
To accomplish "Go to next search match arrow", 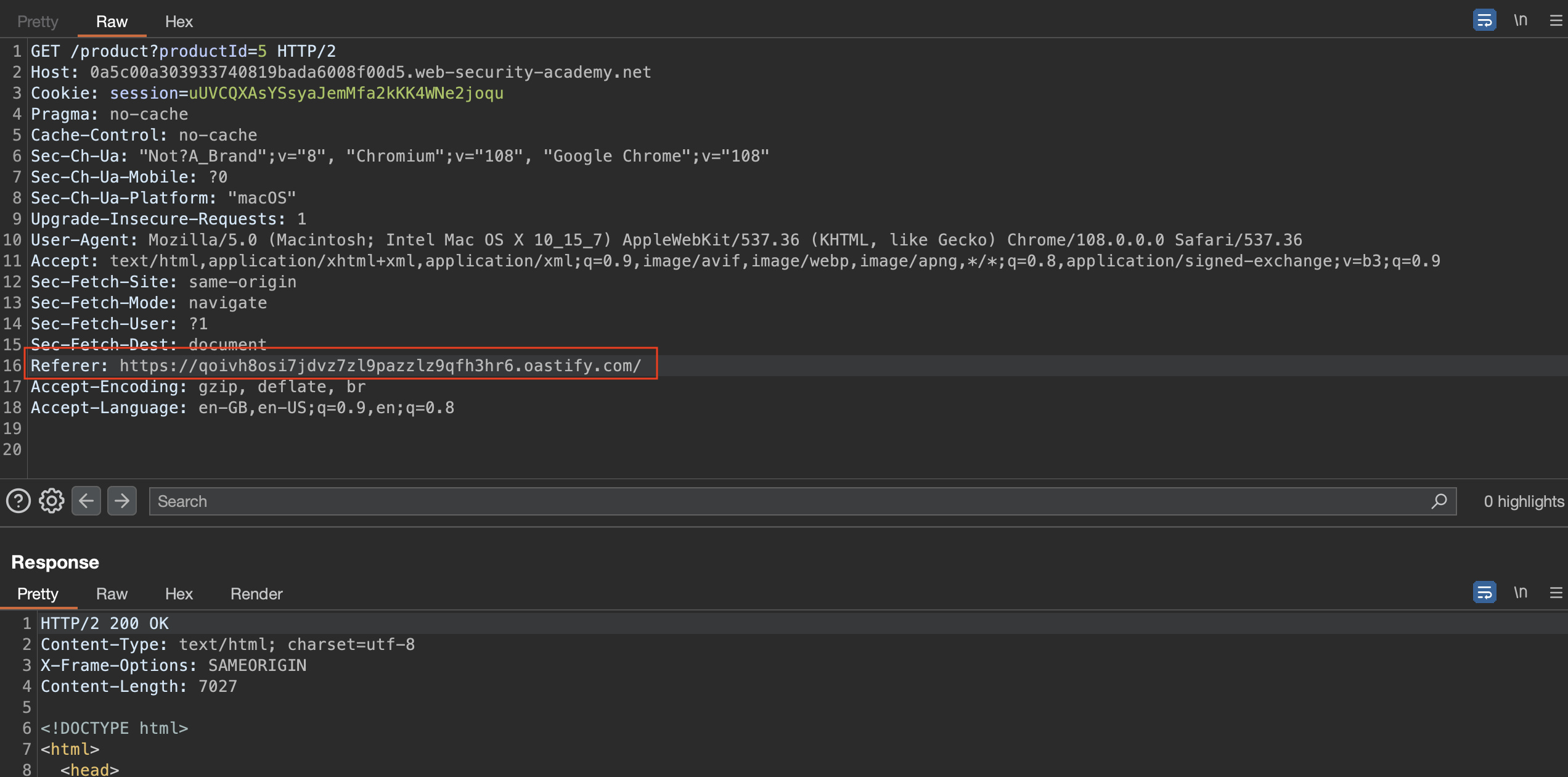I will click(x=122, y=501).
